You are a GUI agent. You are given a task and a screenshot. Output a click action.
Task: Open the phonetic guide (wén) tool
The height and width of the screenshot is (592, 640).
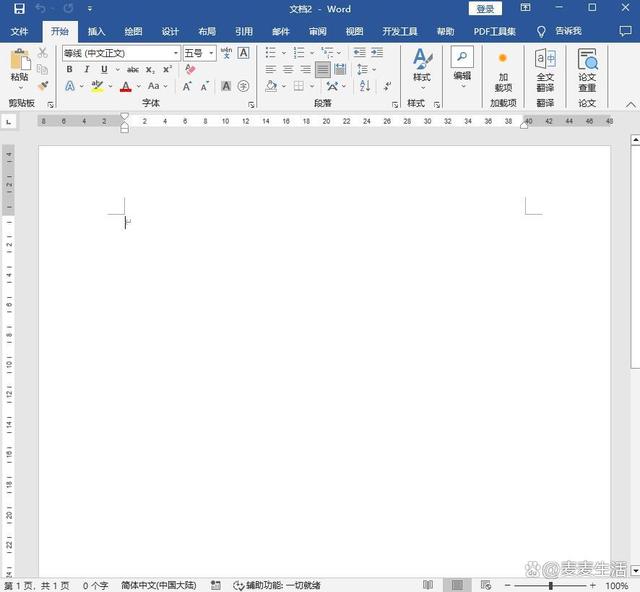coord(226,53)
